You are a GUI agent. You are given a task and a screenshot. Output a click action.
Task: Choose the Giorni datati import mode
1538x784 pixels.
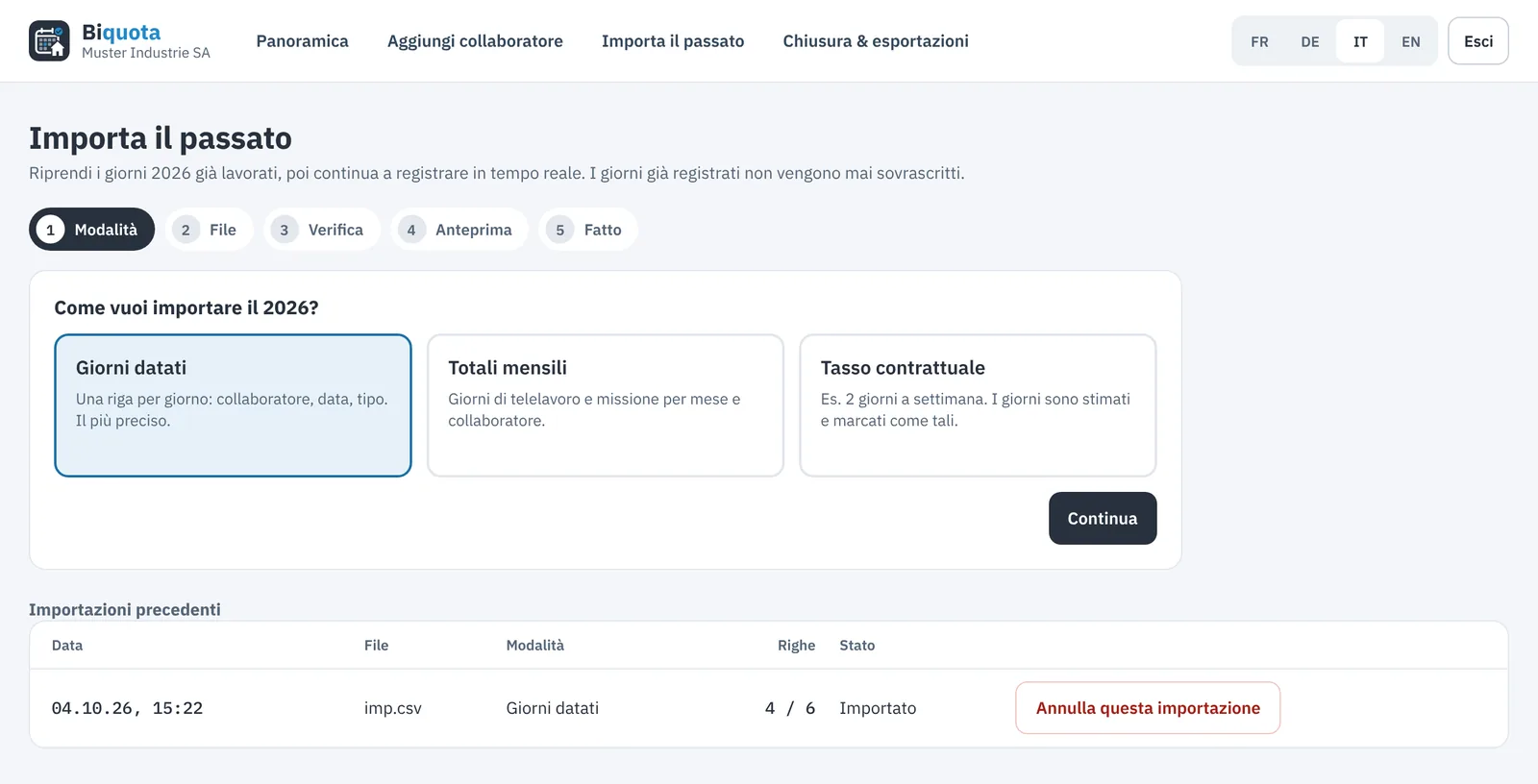pos(233,405)
